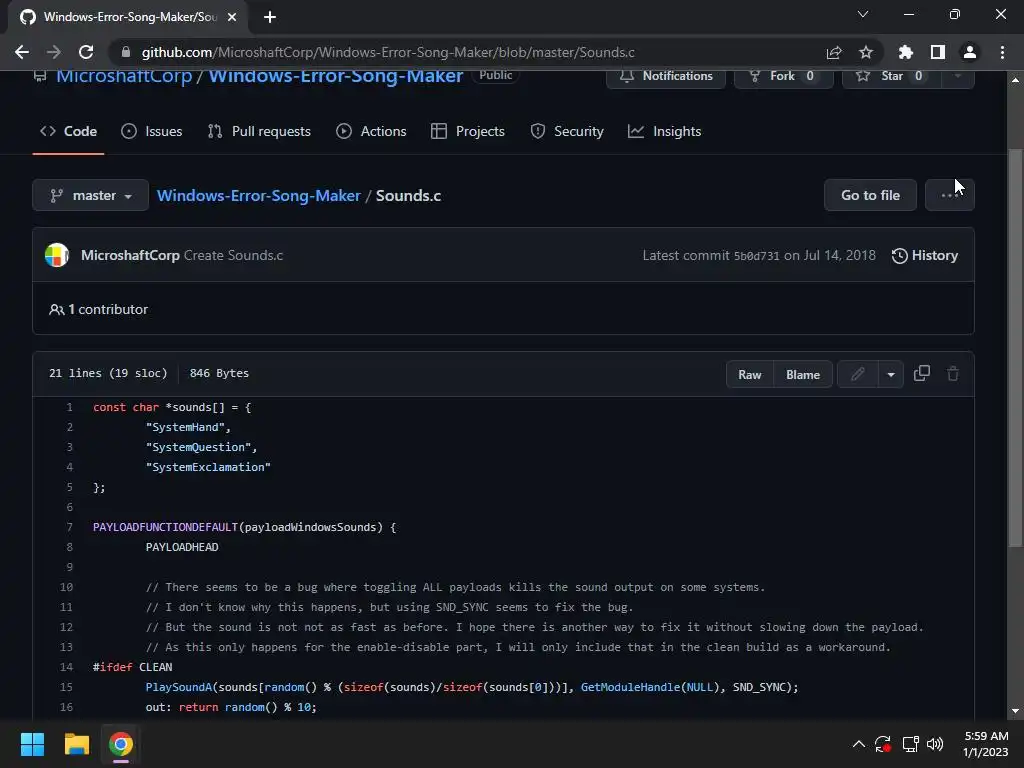Open the Actions tab
Viewport: 1024px width, 768px height.
pos(372,131)
